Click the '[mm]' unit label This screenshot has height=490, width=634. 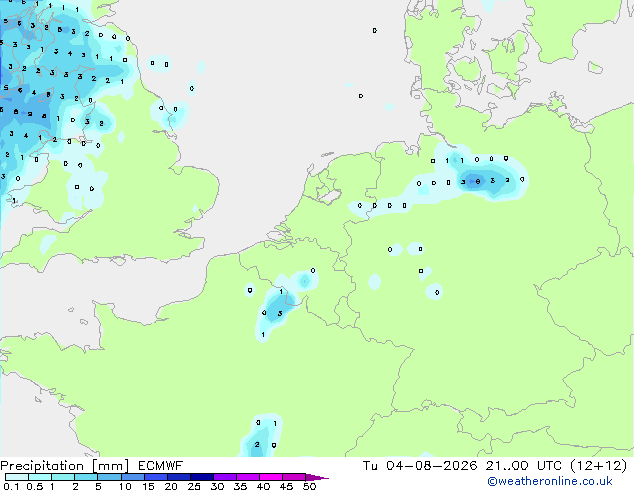(x=111, y=466)
